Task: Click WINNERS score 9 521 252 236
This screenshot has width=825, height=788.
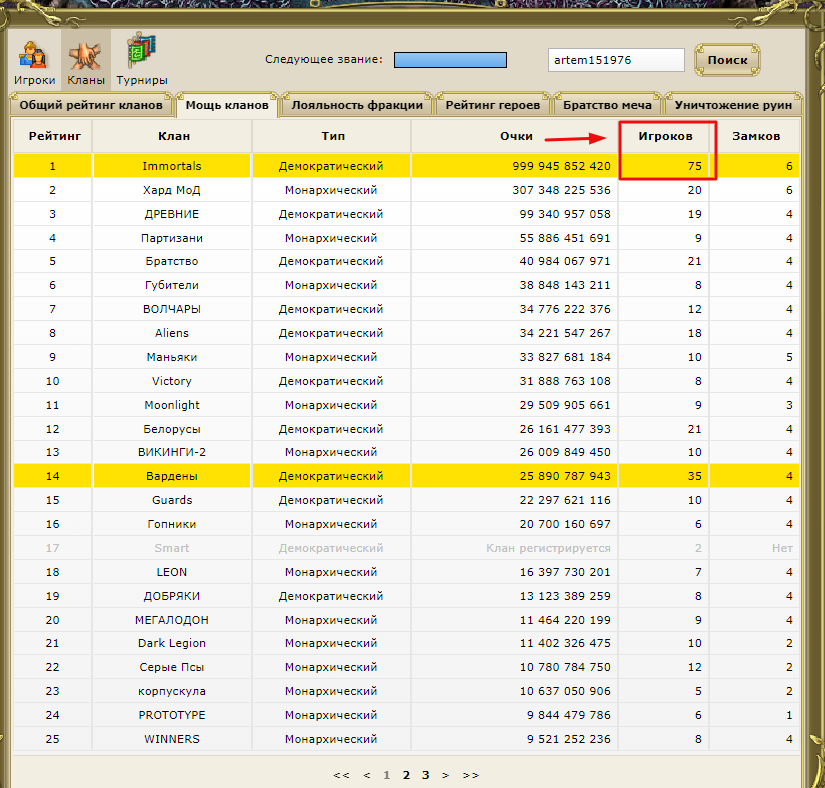Action: pyautogui.click(x=569, y=740)
